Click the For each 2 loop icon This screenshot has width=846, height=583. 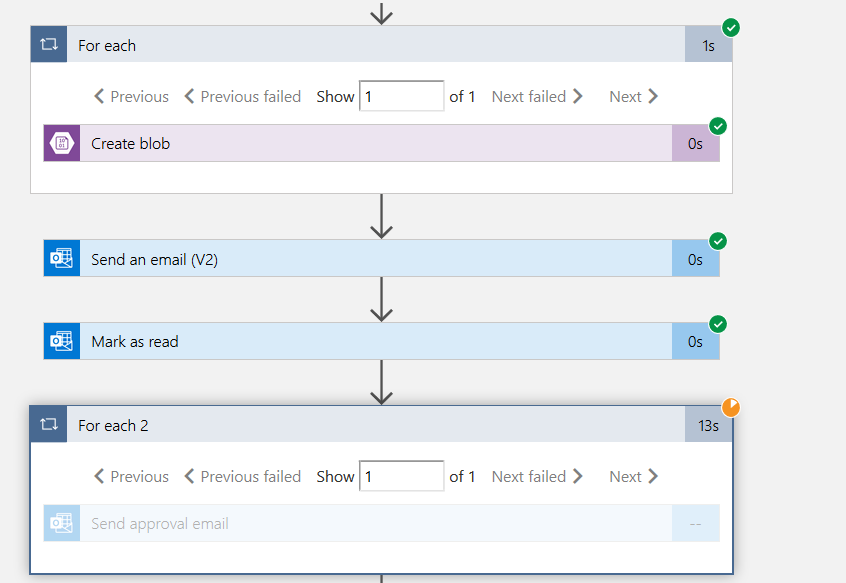click(x=49, y=425)
